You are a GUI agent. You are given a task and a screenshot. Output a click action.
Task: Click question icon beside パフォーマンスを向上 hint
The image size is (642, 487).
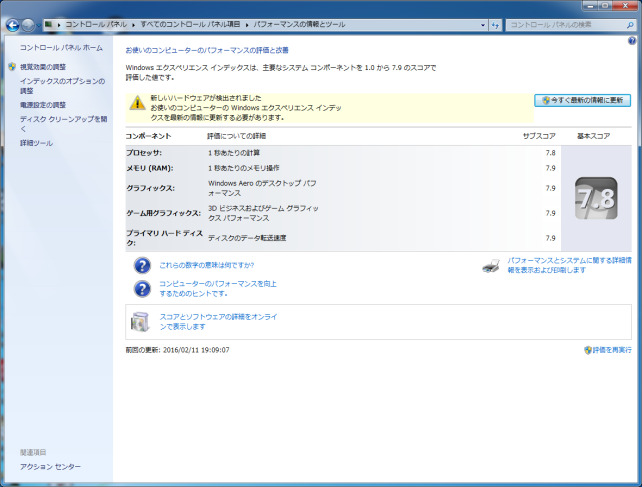(x=142, y=288)
